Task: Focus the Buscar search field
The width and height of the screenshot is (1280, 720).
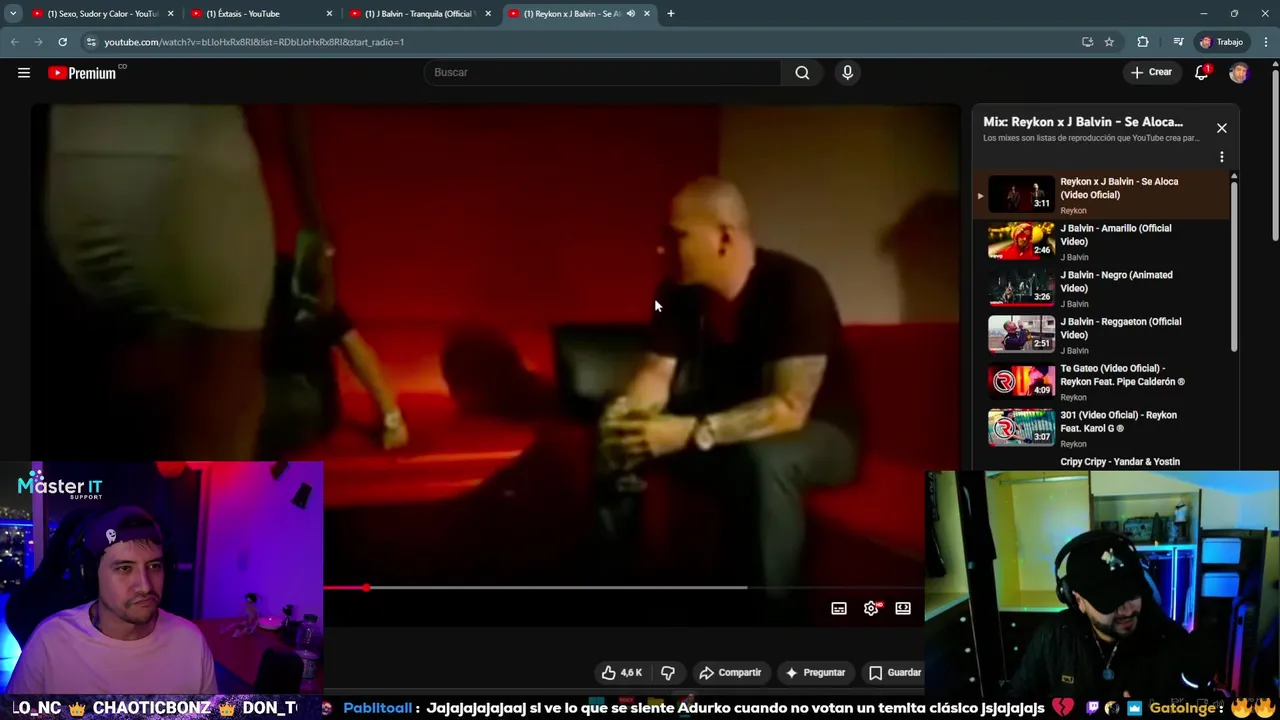Action: coord(603,72)
